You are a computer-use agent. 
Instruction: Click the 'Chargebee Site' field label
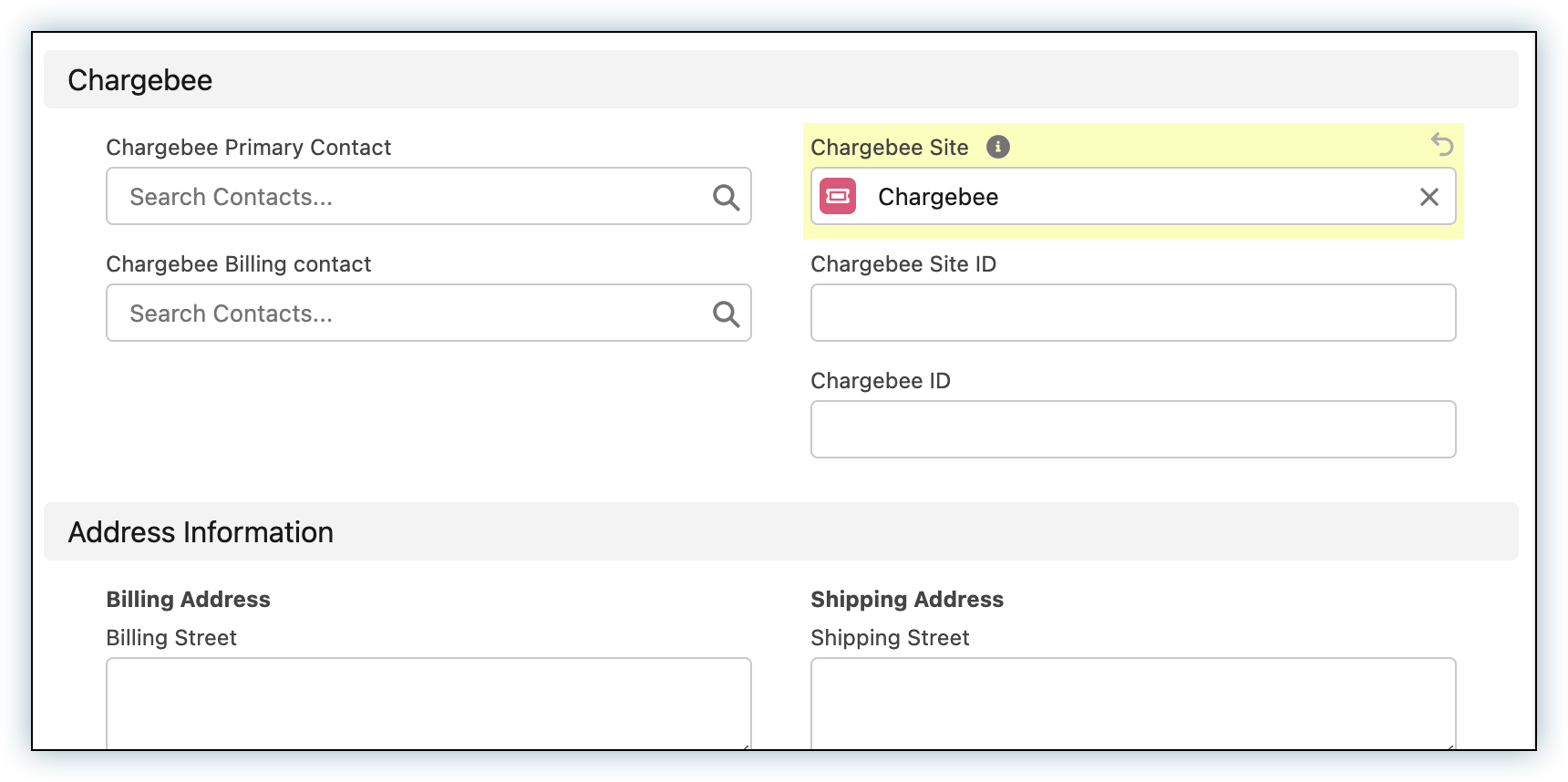tap(890, 148)
